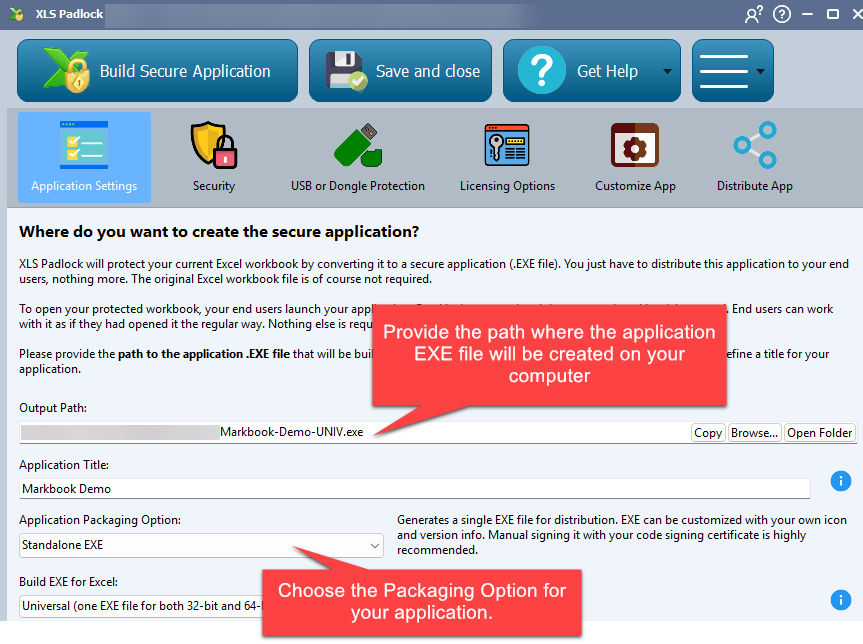Edit the Application Title field
The image size is (863, 644).
(414, 489)
